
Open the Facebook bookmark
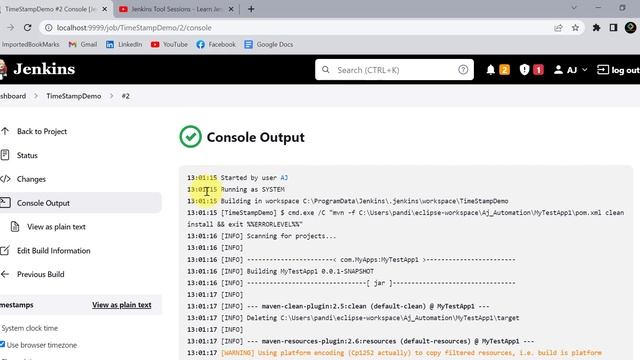coord(216,44)
